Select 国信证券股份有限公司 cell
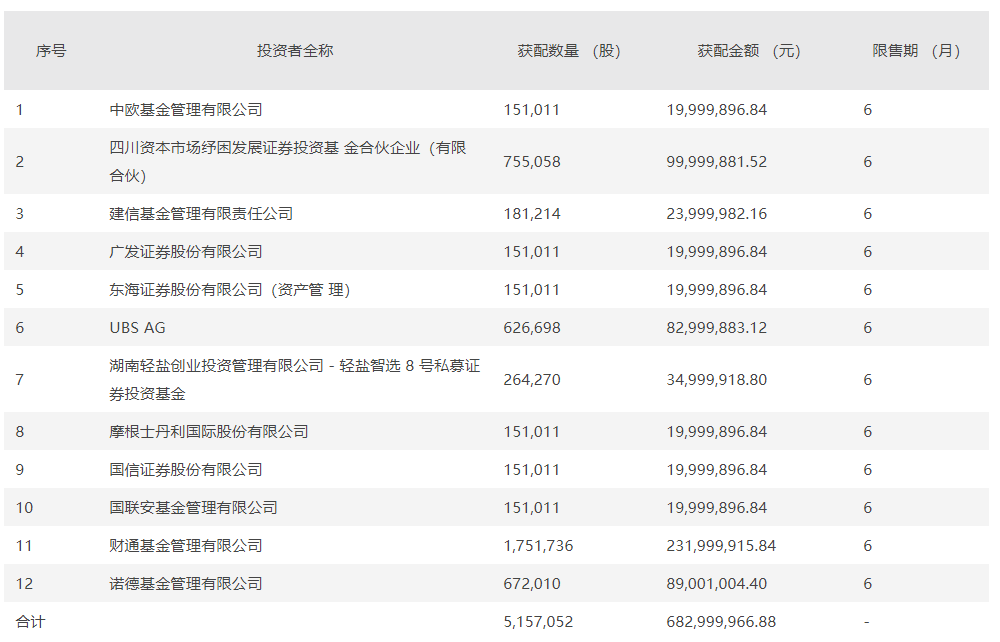 [x=186, y=470]
